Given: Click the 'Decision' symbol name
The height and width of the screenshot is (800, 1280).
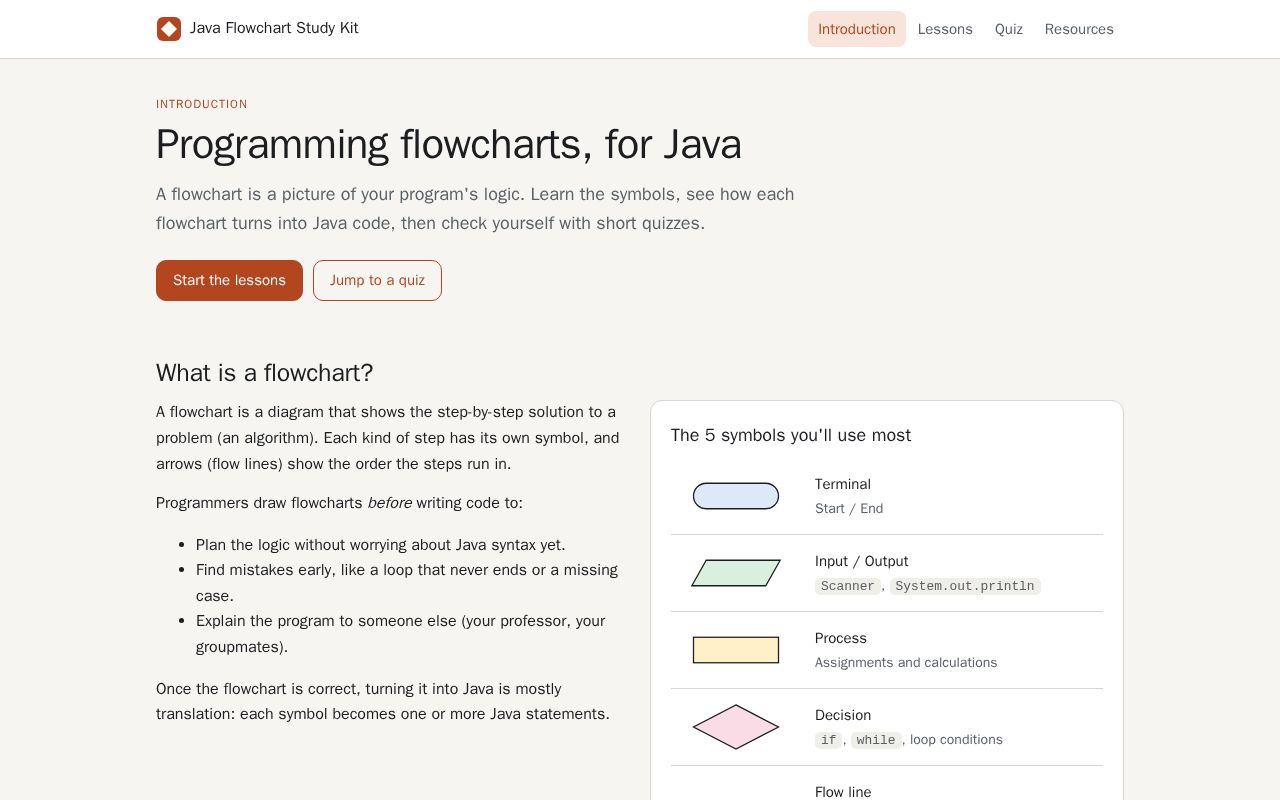Looking at the screenshot, I should pyautogui.click(x=843, y=715).
